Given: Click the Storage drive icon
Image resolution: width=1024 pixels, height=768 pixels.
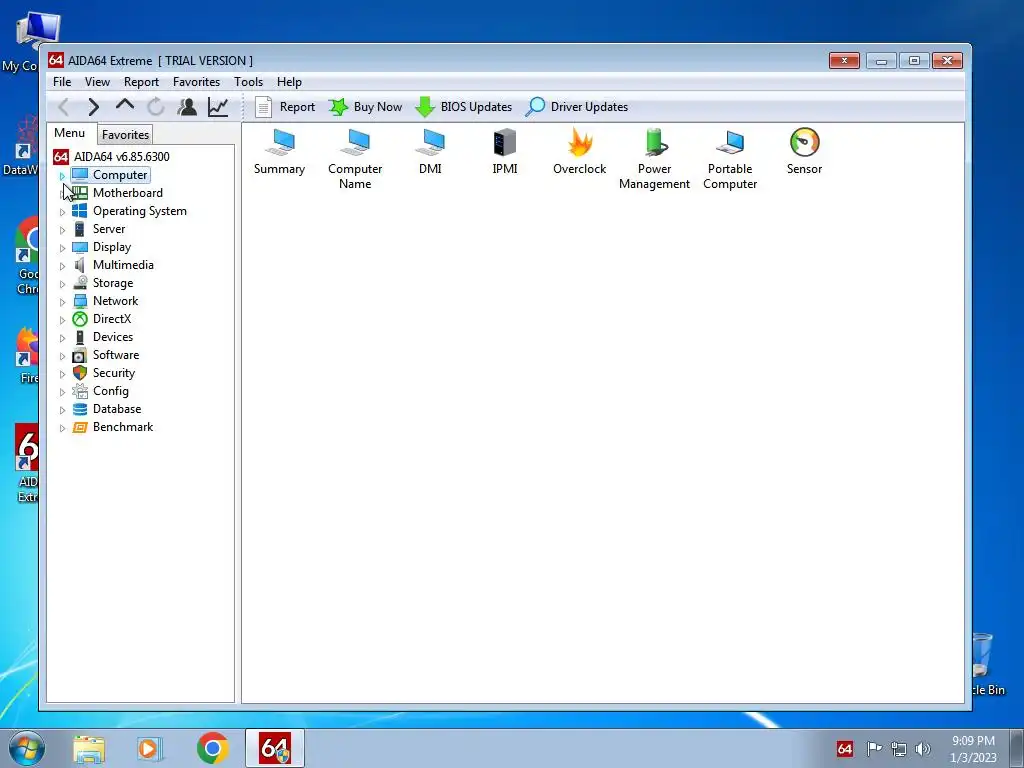Looking at the screenshot, I should (x=80, y=283).
